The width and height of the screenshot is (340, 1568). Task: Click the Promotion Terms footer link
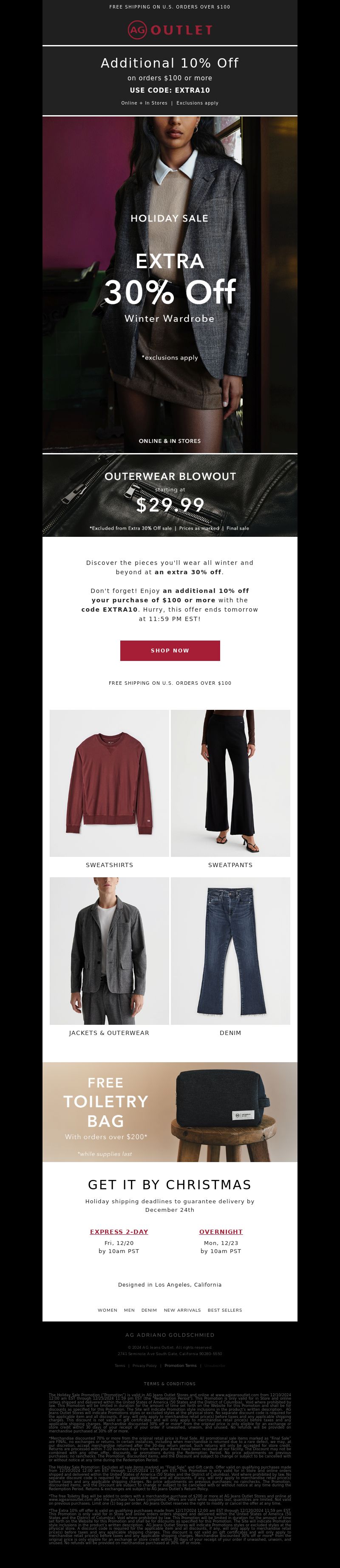pyautogui.click(x=181, y=1365)
